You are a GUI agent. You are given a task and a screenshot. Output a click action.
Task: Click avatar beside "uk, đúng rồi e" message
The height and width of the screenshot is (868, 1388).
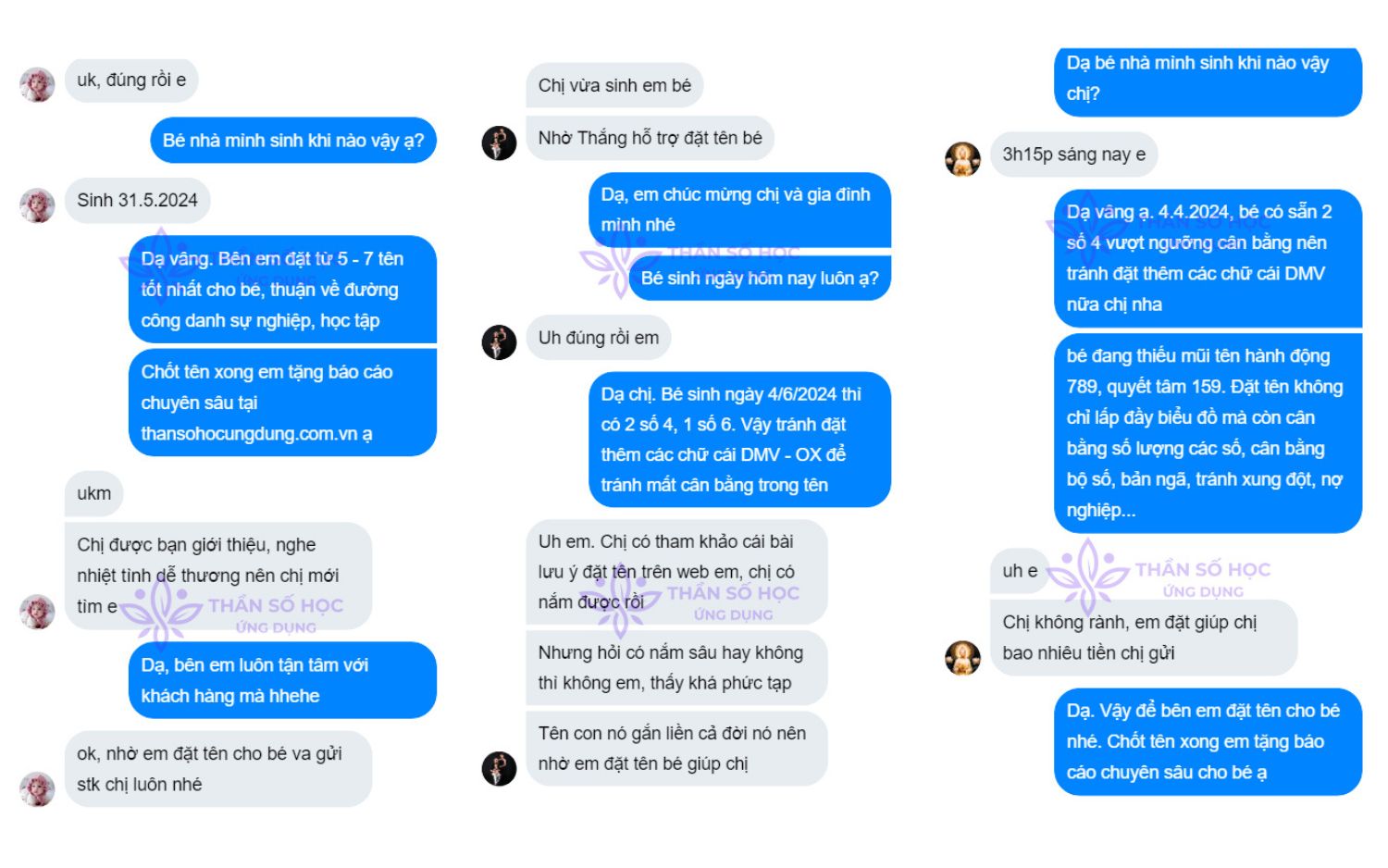37,84
